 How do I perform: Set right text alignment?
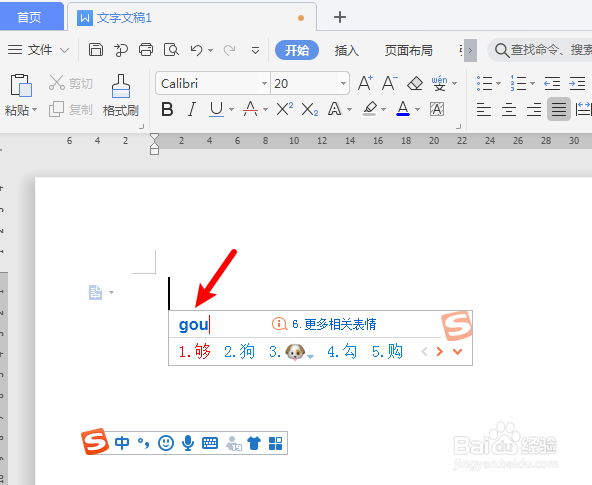tap(534, 109)
